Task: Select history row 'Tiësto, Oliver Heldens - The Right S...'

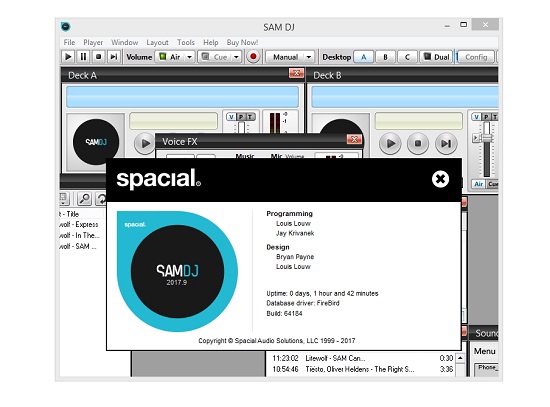Action: (x=361, y=369)
